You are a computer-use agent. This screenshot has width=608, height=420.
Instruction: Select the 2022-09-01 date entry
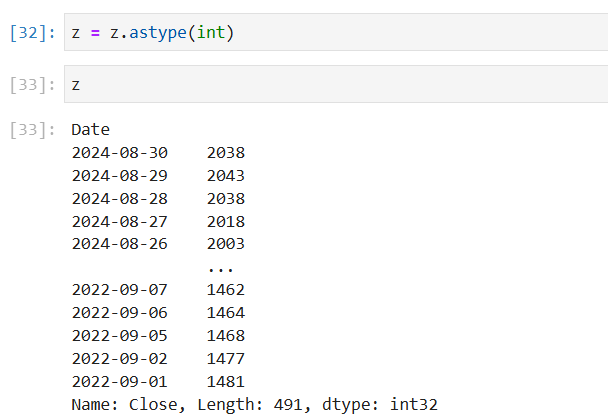(120, 382)
